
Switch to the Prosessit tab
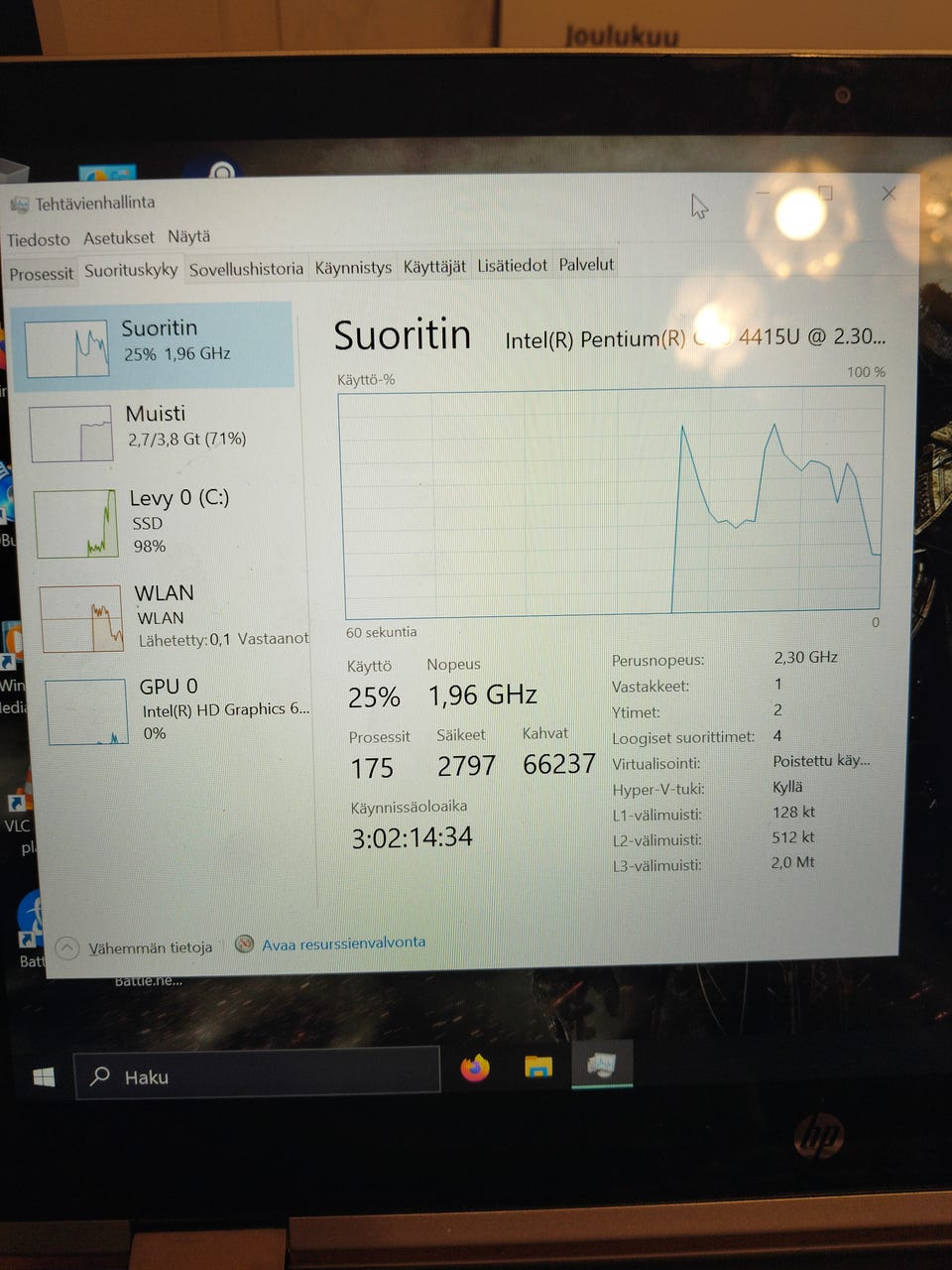pyautogui.click(x=42, y=274)
